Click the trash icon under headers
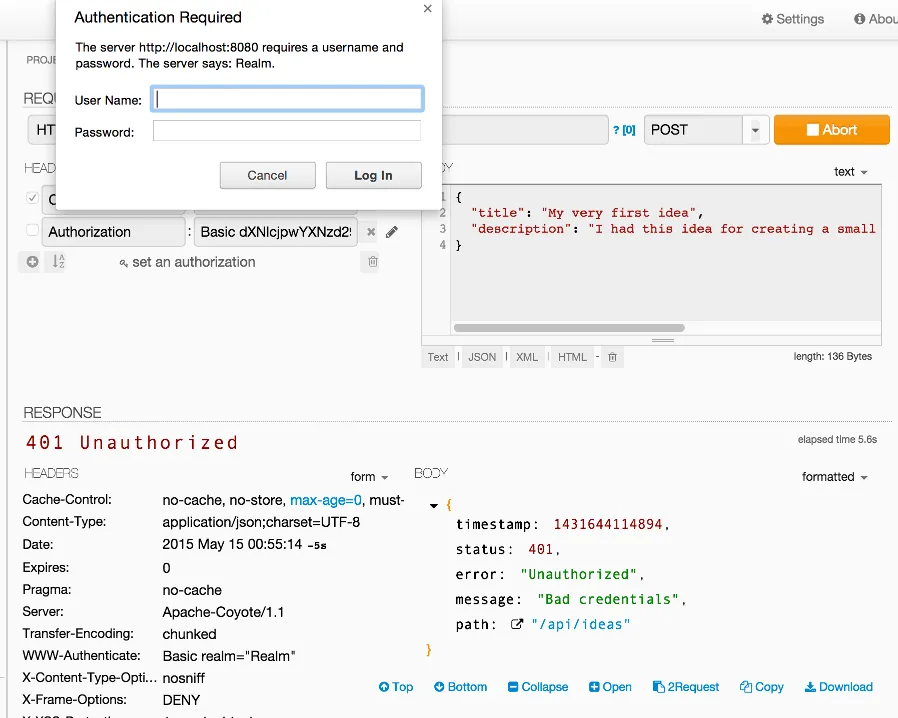Viewport: 898px width, 718px height. 373,262
